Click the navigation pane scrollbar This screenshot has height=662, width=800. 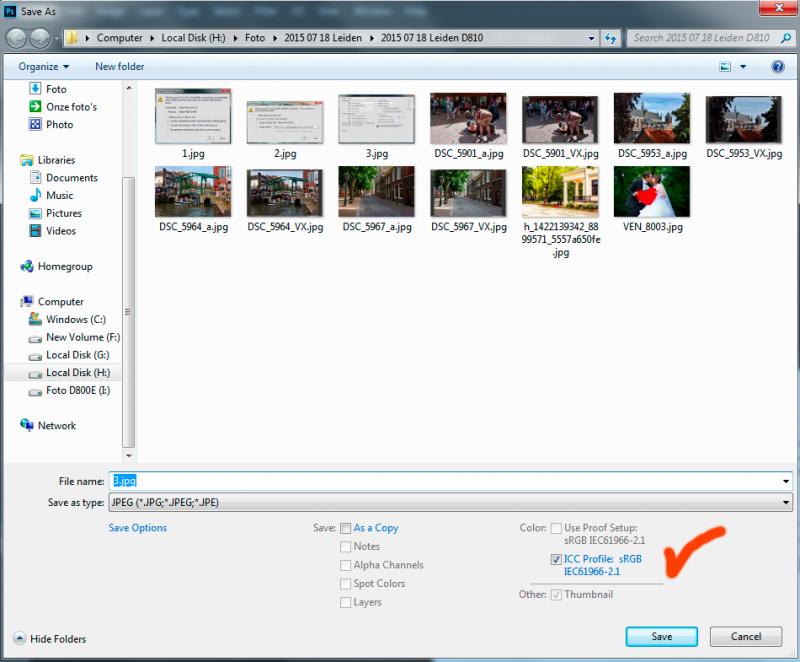[129, 311]
